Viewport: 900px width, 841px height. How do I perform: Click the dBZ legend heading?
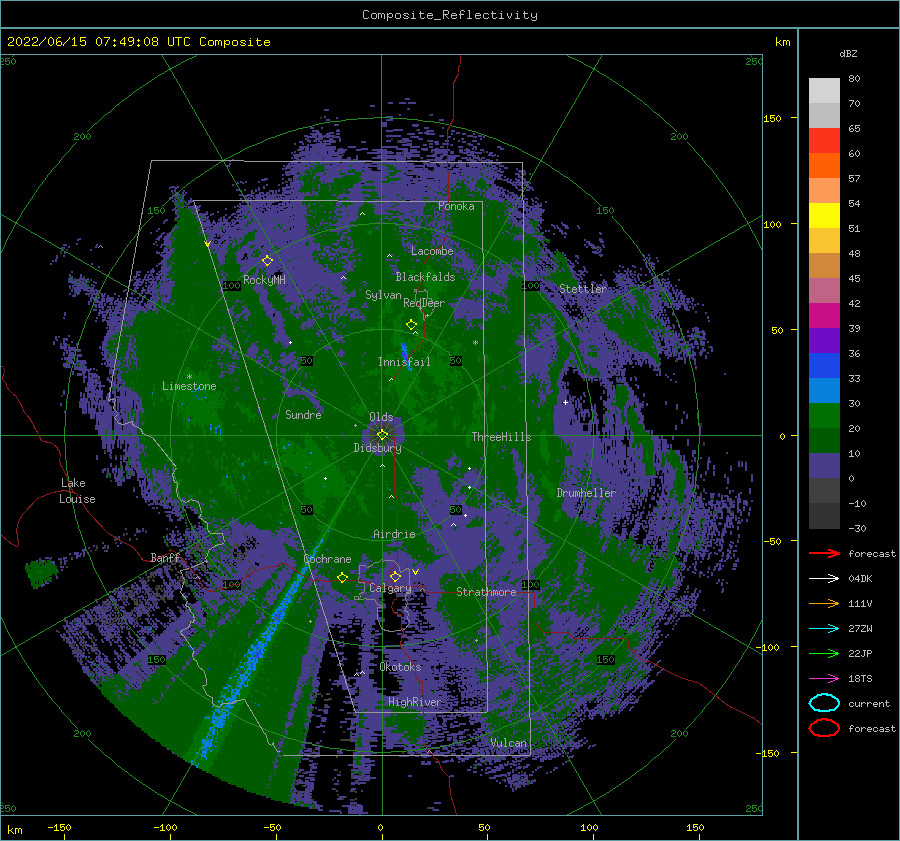[848, 53]
